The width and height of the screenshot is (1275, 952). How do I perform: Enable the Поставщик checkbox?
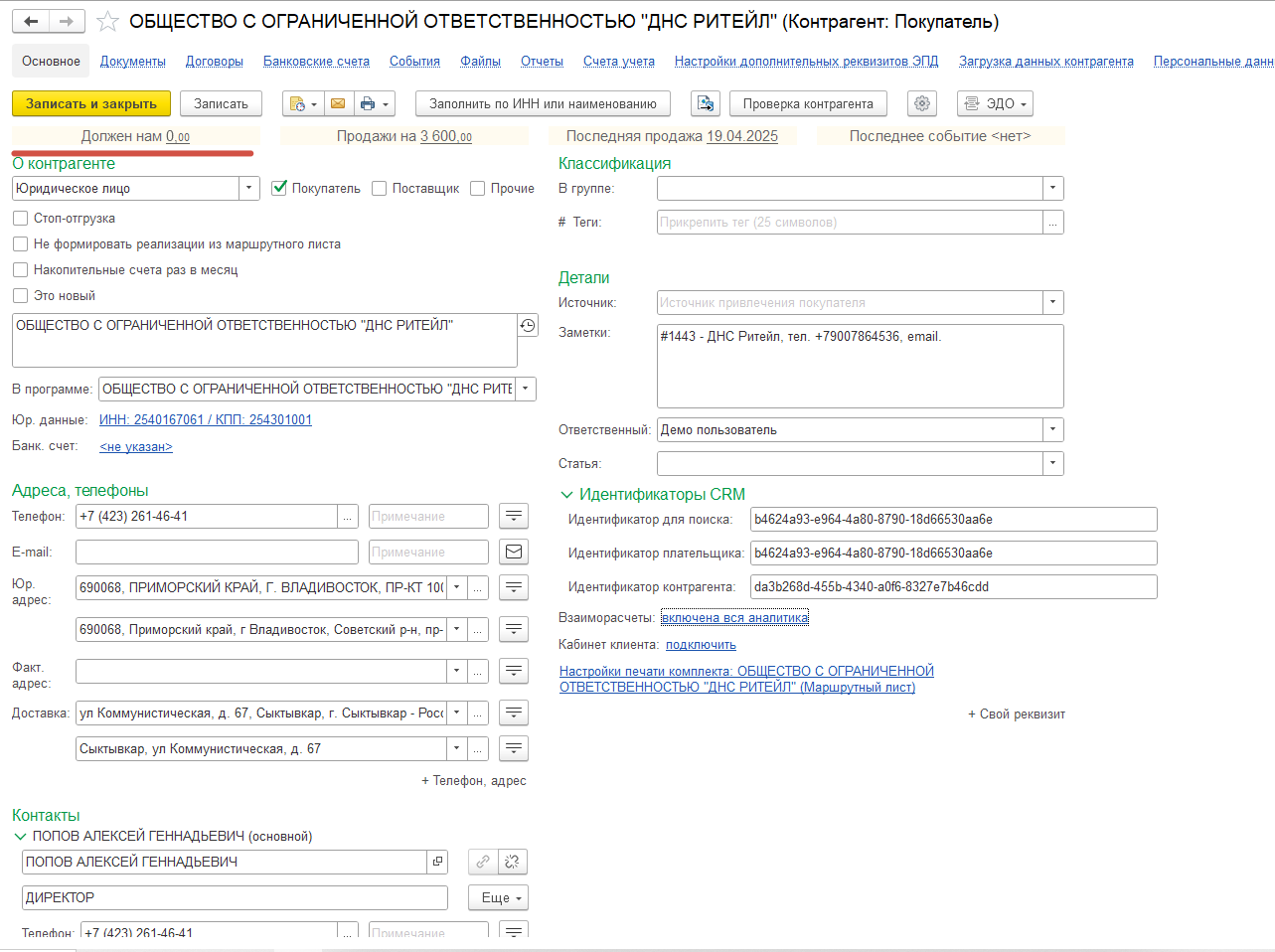(x=379, y=188)
